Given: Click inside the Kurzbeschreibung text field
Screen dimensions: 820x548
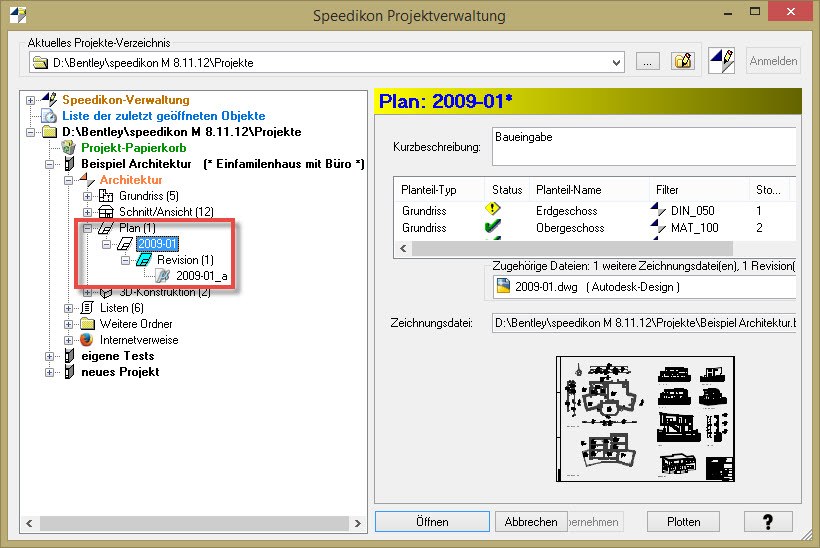Looking at the screenshot, I should tap(644, 146).
